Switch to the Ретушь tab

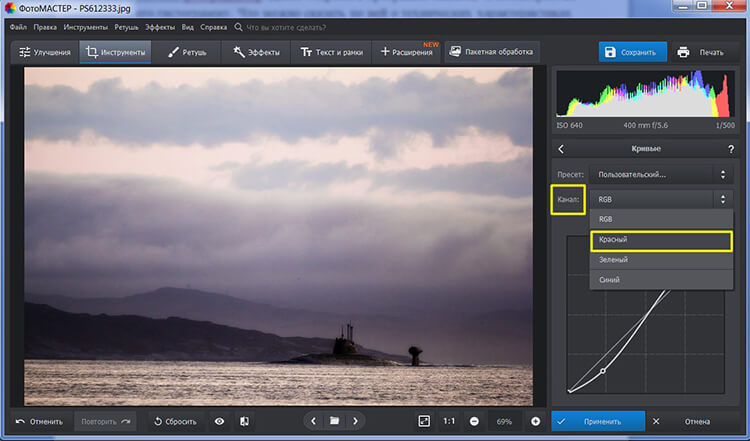click(187, 52)
